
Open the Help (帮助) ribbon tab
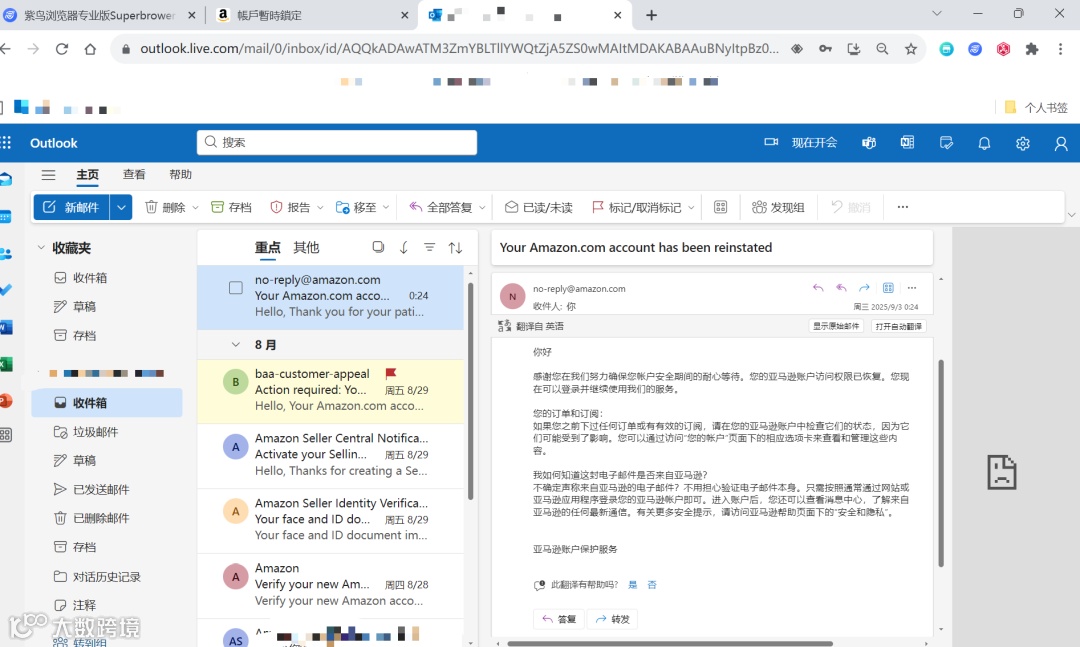tap(180, 175)
